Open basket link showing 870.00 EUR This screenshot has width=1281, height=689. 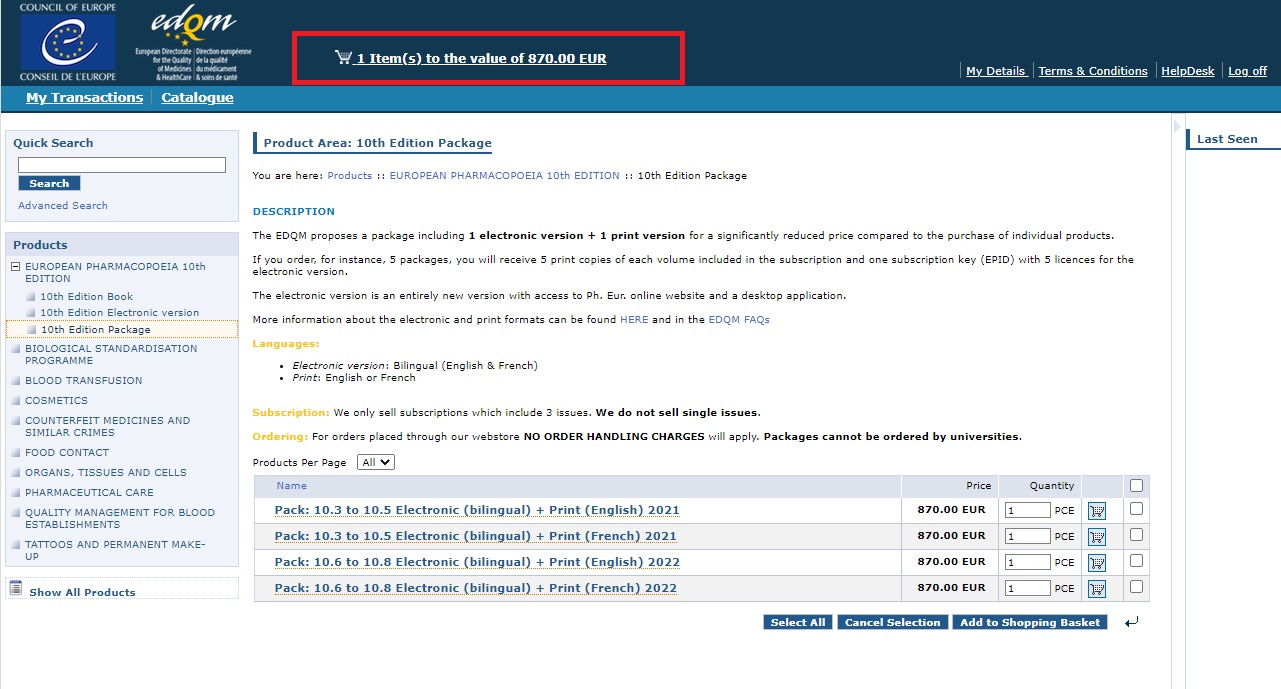481,58
